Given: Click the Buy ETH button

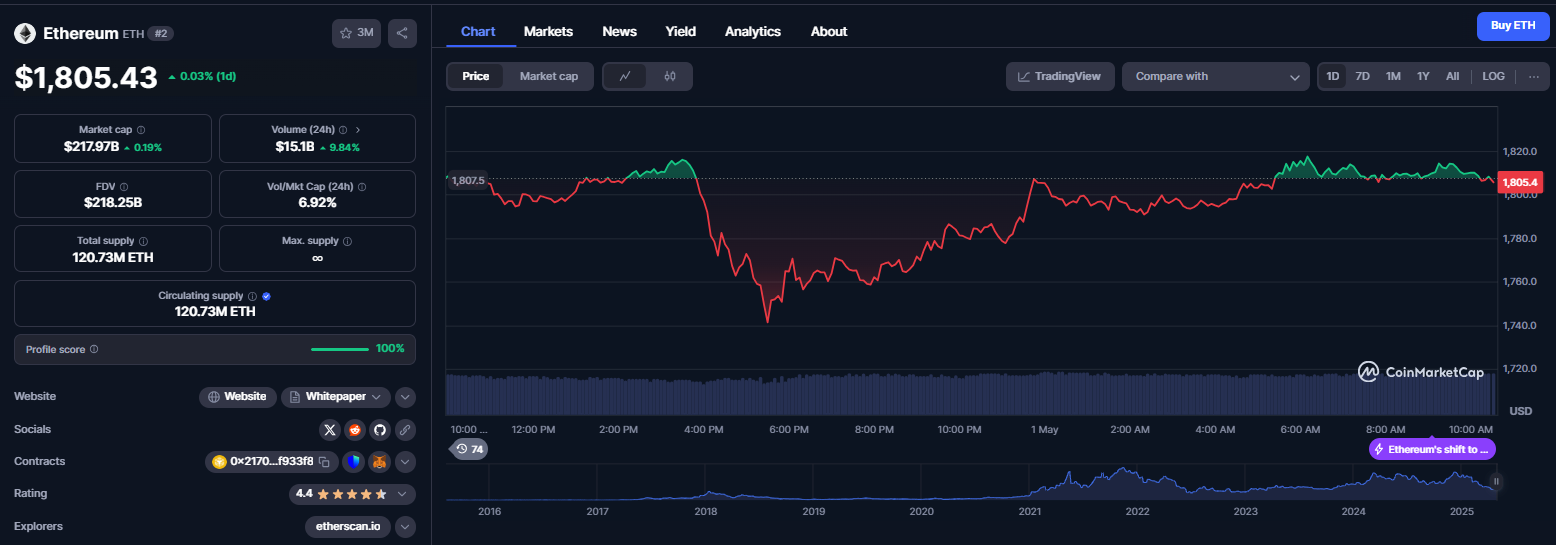Looking at the screenshot, I should (x=1513, y=25).
